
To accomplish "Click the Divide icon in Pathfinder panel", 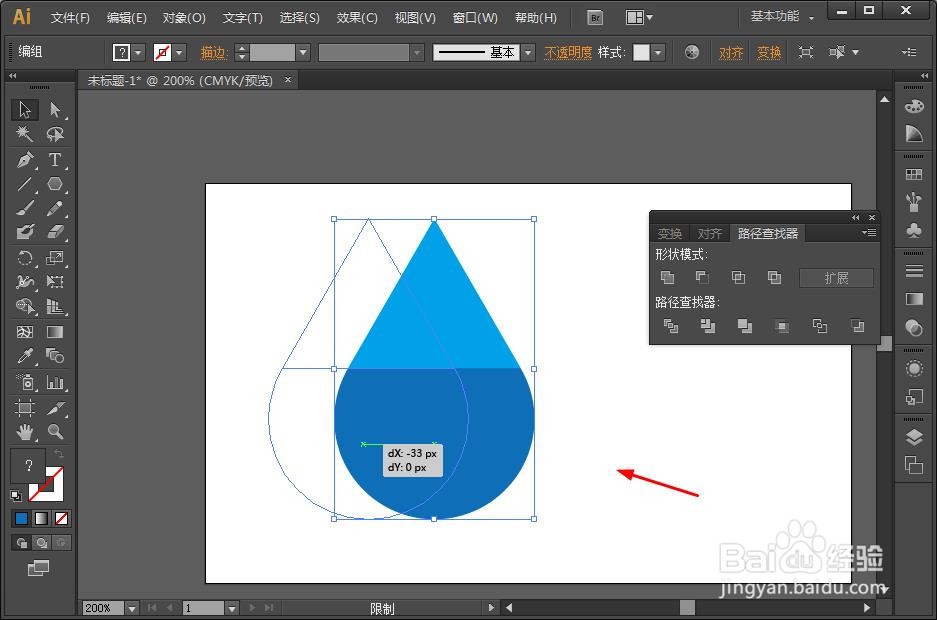I will (x=671, y=326).
